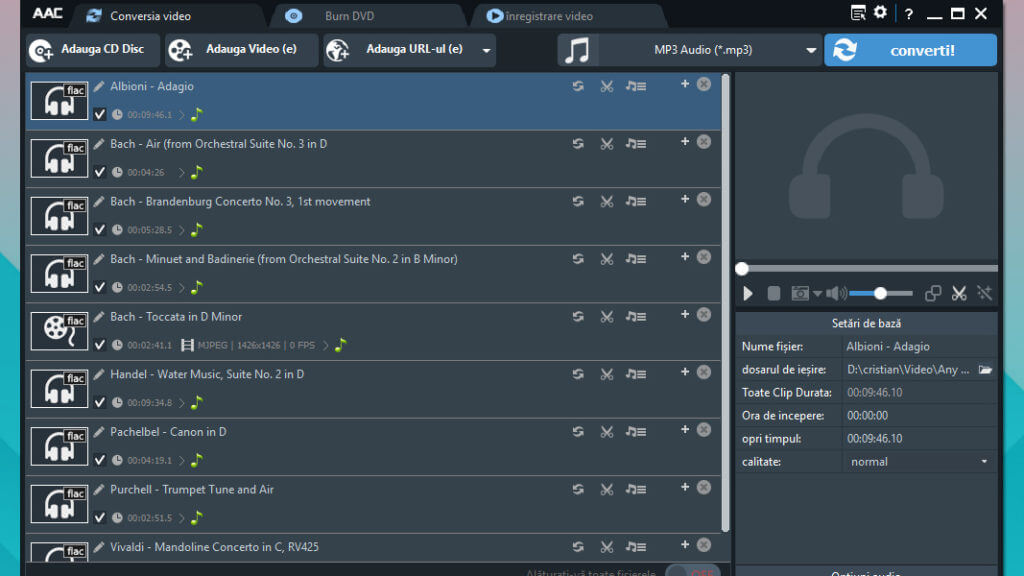Click the converti! button
The width and height of the screenshot is (1024, 576).
point(910,50)
